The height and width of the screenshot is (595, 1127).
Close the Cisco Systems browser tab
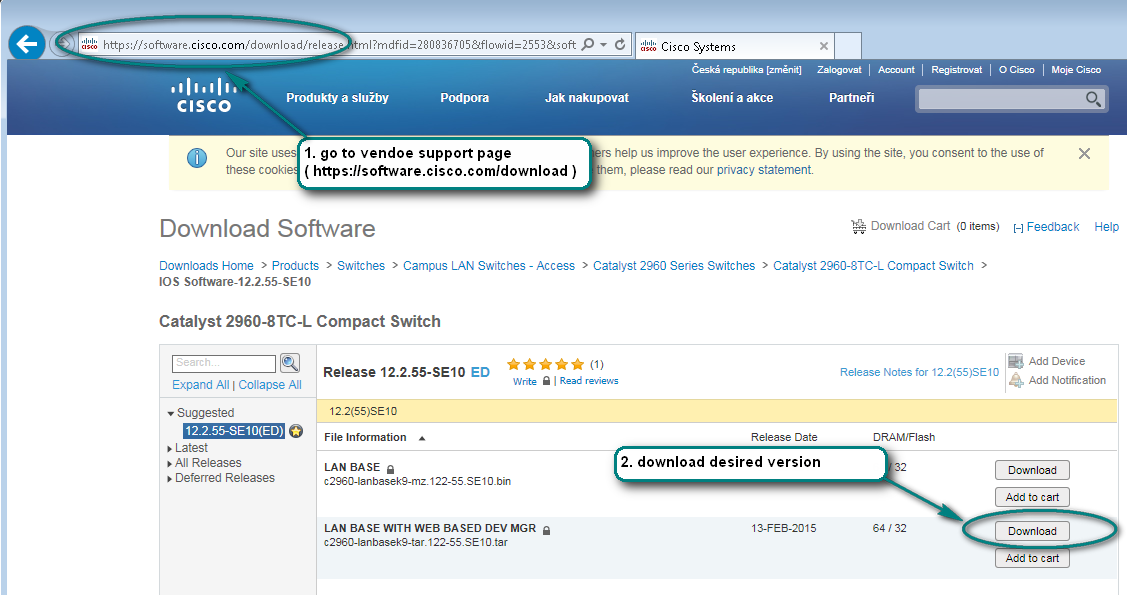point(824,46)
